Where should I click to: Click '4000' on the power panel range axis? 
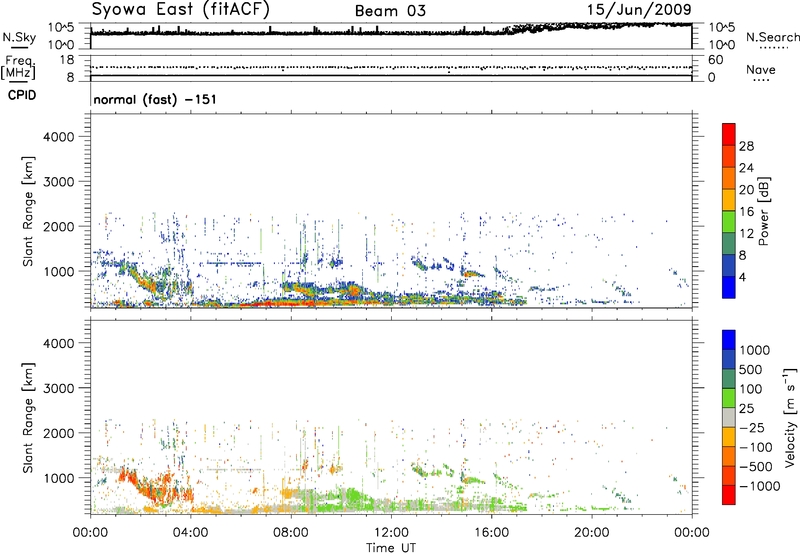tap(59, 137)
